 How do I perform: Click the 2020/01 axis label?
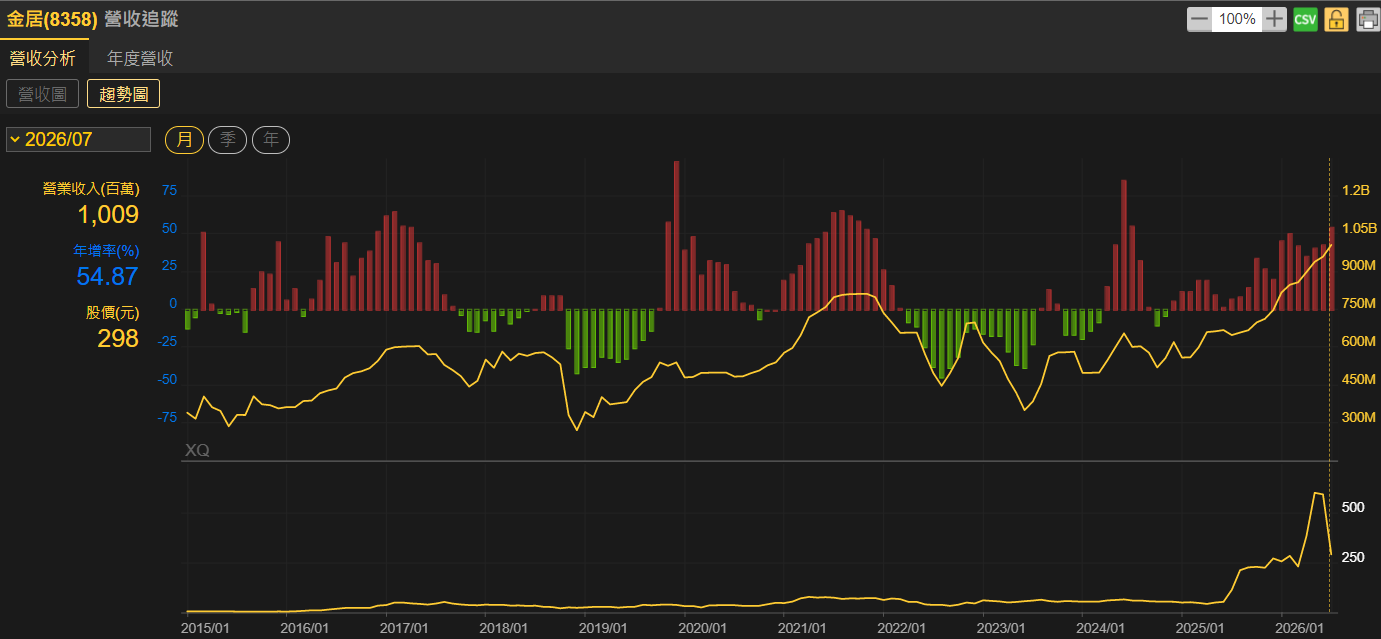[703, 628]
